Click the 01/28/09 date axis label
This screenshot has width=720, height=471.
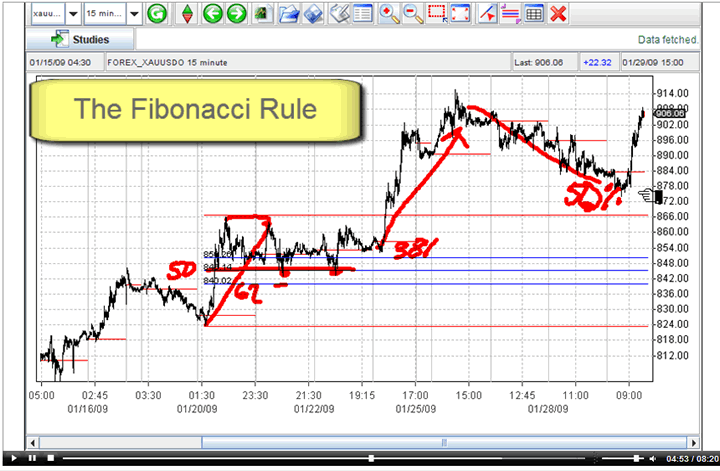click(548, 409)
